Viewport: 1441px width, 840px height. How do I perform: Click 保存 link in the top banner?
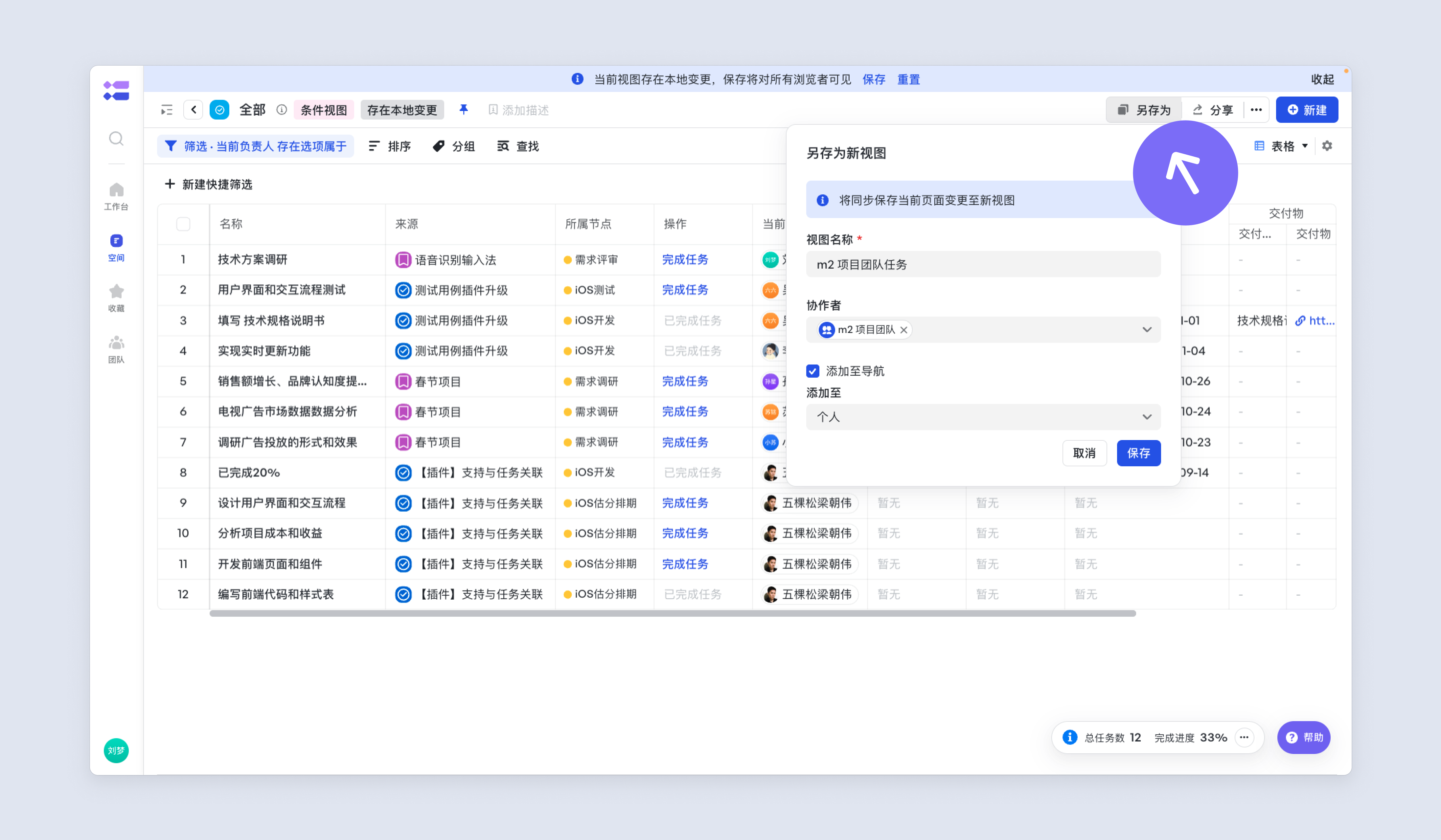[874, 79]
